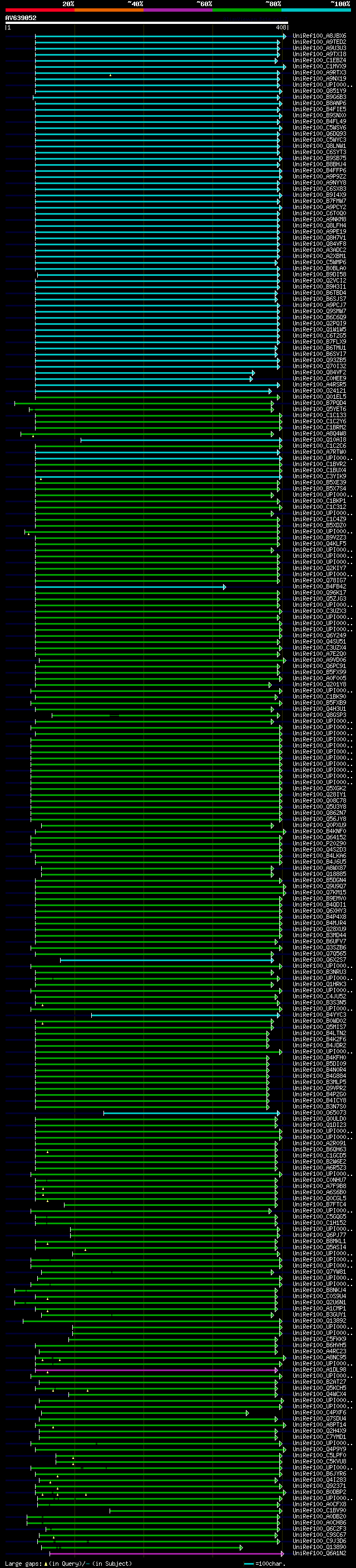Screen dimensions: 356x1568
Task: Select label UniRef100_B6JYR6
Action: coord(319,1474)
